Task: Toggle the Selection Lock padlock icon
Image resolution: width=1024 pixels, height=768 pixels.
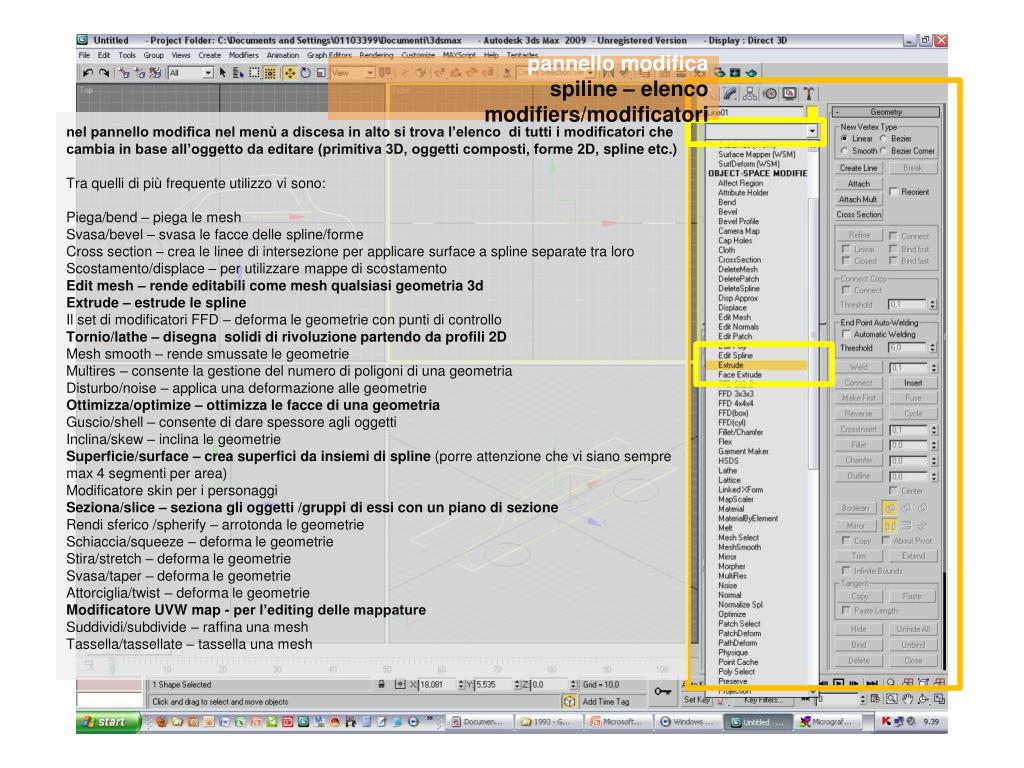Action: coord(381,684)
